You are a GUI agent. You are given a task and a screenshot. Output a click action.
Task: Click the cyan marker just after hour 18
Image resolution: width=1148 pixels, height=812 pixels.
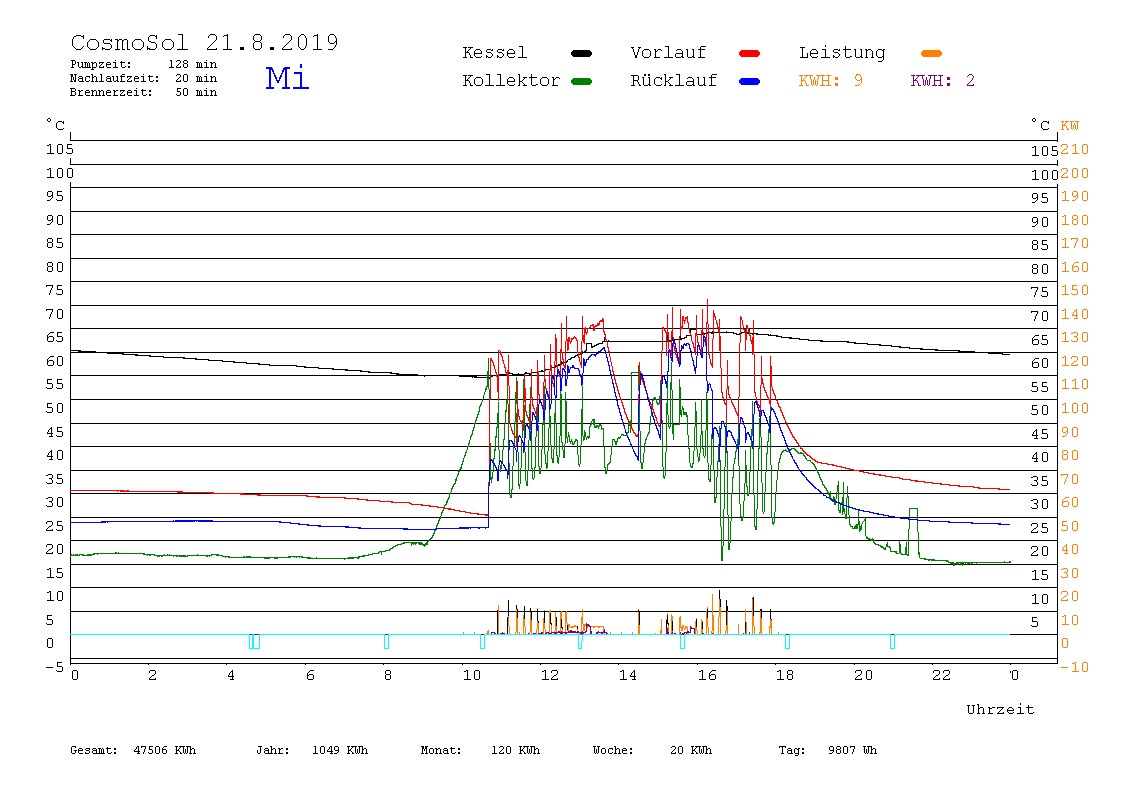[787, 641]
